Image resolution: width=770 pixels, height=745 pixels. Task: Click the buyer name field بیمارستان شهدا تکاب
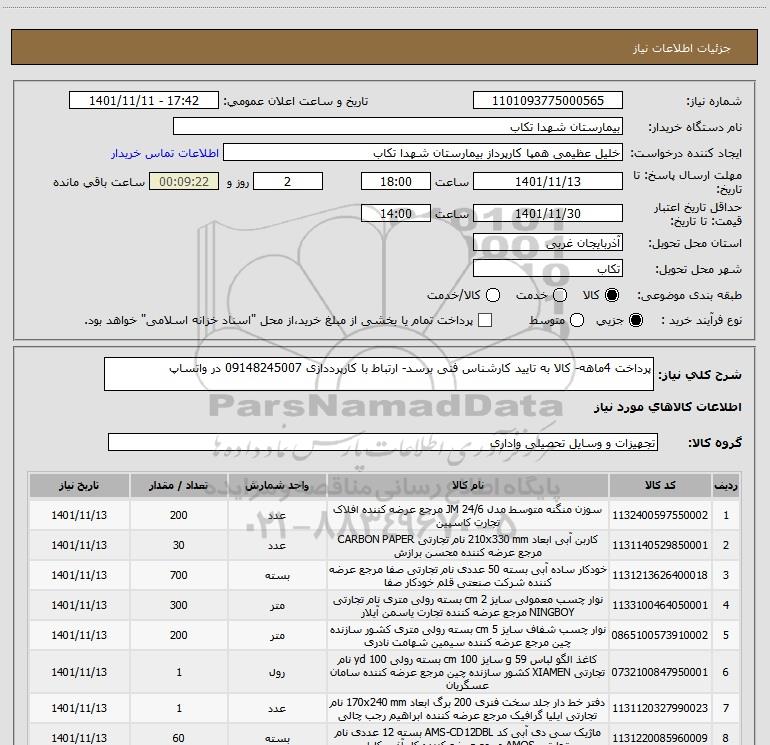coord(398,127)
